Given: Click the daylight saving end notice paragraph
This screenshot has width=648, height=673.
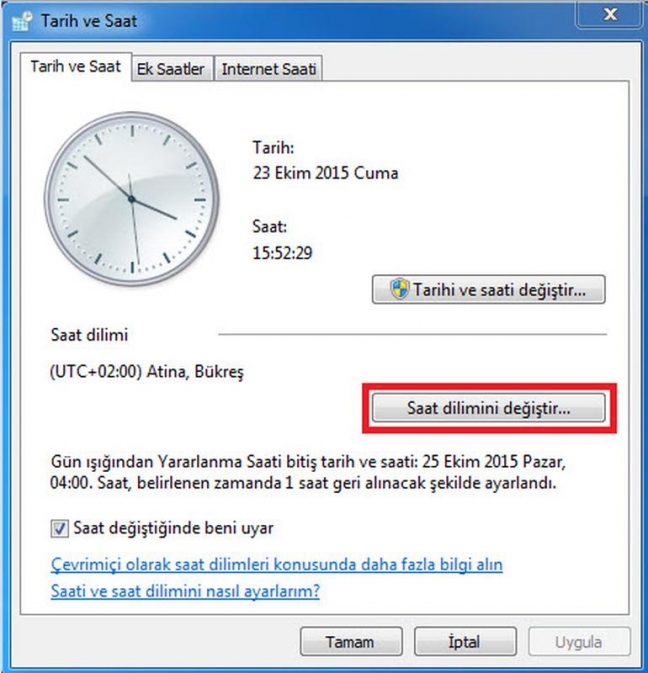Looking at the screenshot, I should (x=308, y=472).
